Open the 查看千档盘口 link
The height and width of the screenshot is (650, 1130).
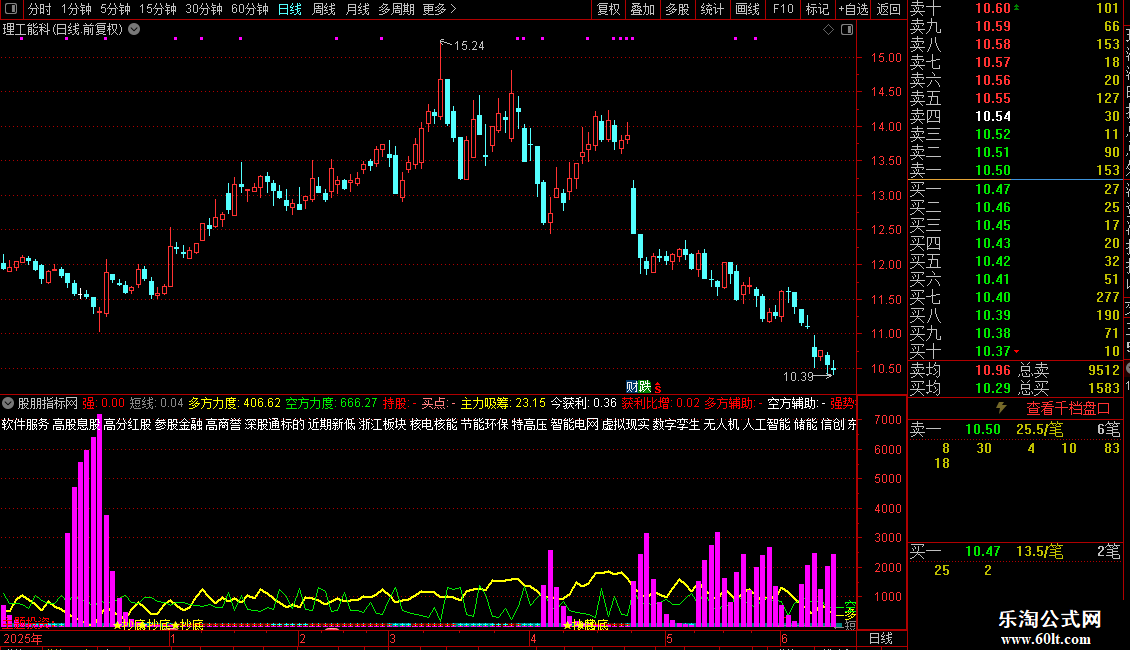1068,409
